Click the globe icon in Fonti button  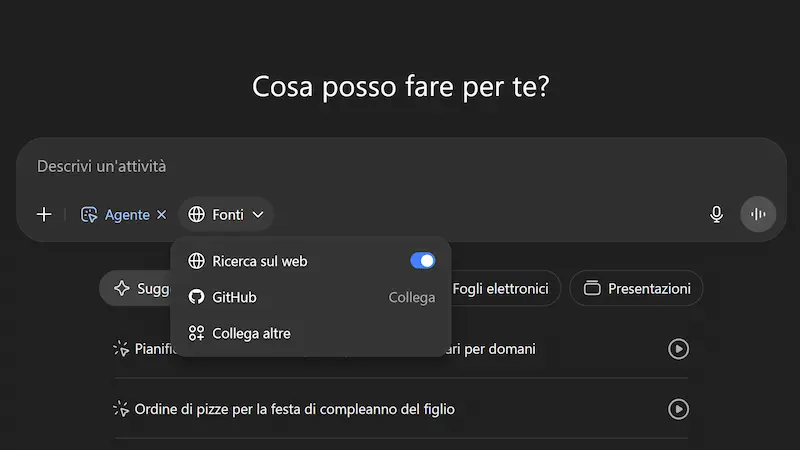click(196, 215)
